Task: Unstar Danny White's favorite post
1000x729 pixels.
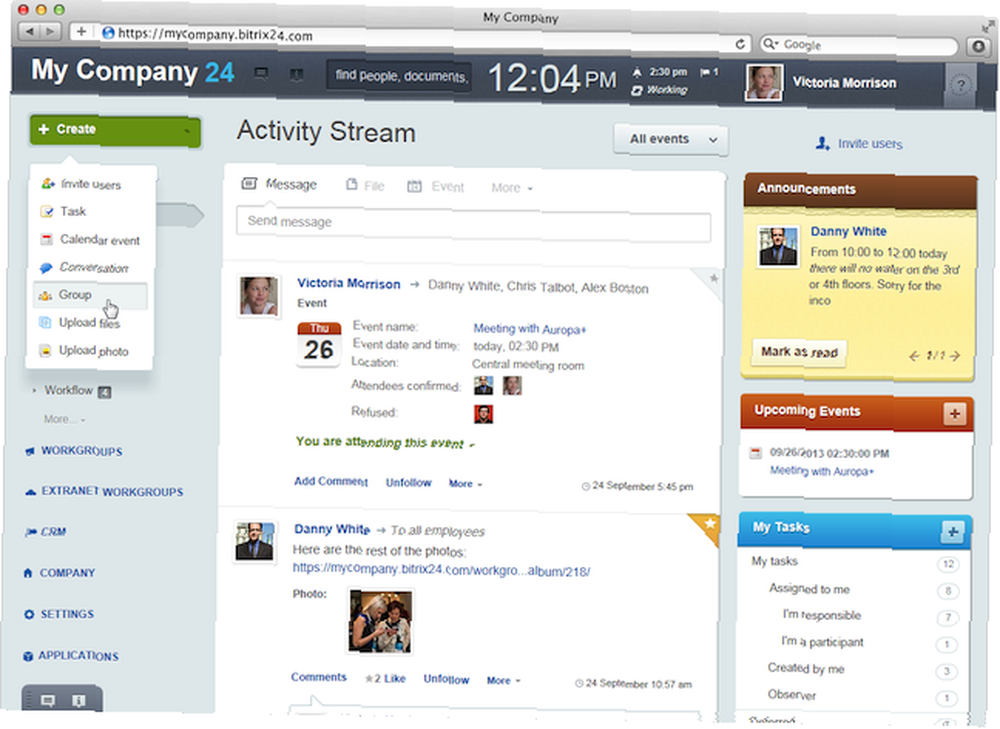Action: [710, 524]
